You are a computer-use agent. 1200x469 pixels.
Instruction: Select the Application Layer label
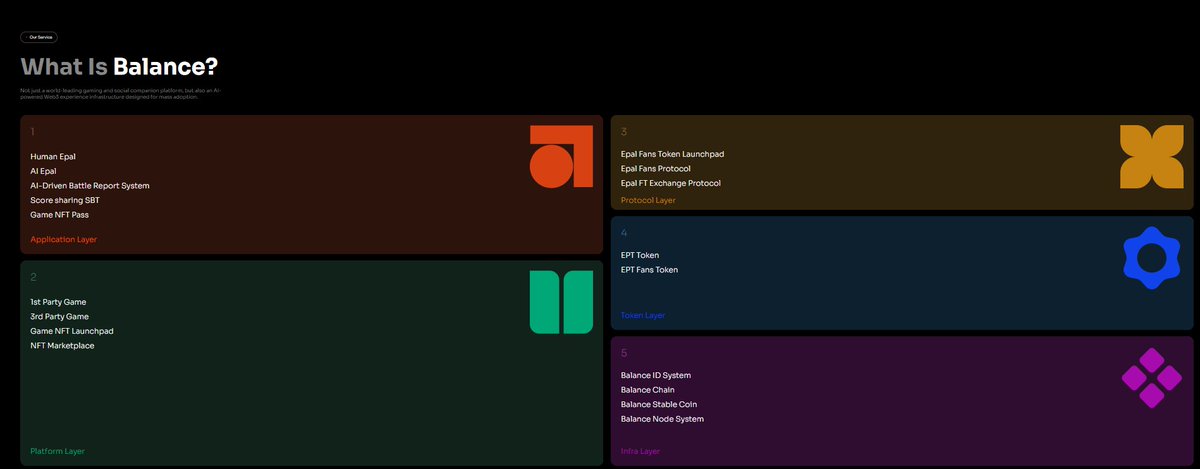(64, 239)
